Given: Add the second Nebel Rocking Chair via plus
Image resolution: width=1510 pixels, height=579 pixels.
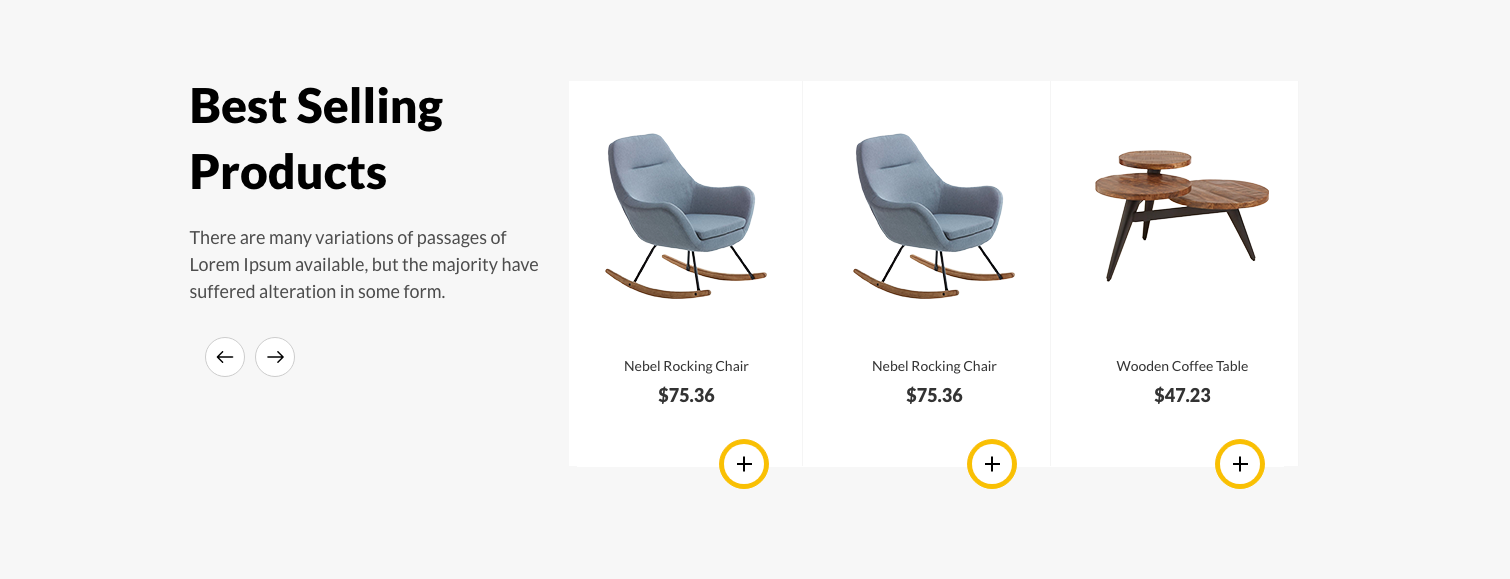Looking at the screenshot, I should pos(992,464).
